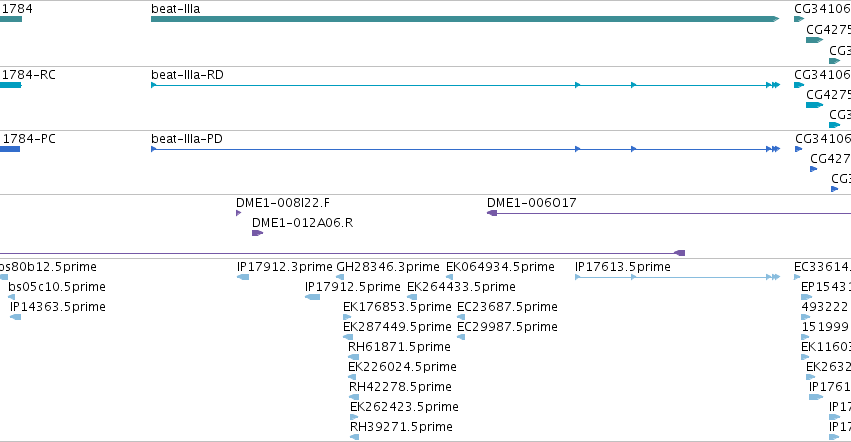Click the beat-IIIa-RD label
The image size is (851, 442).
[187, 75]
